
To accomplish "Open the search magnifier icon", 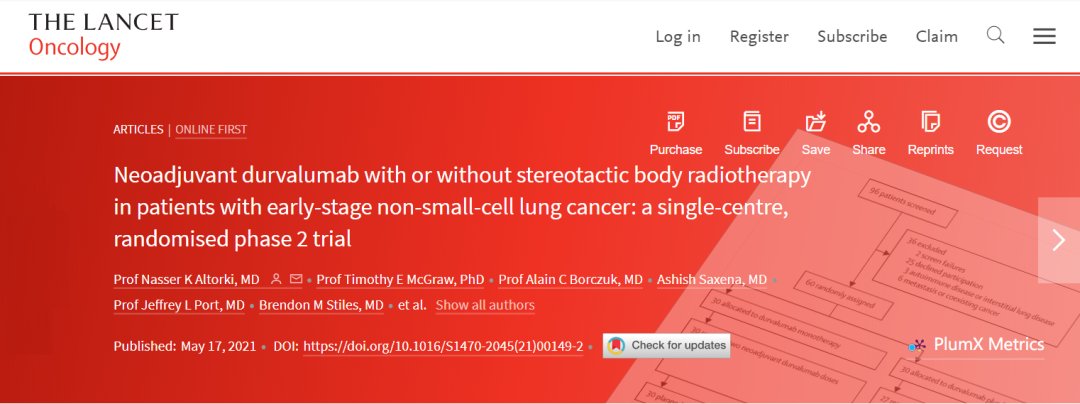I will click(996, 36).
